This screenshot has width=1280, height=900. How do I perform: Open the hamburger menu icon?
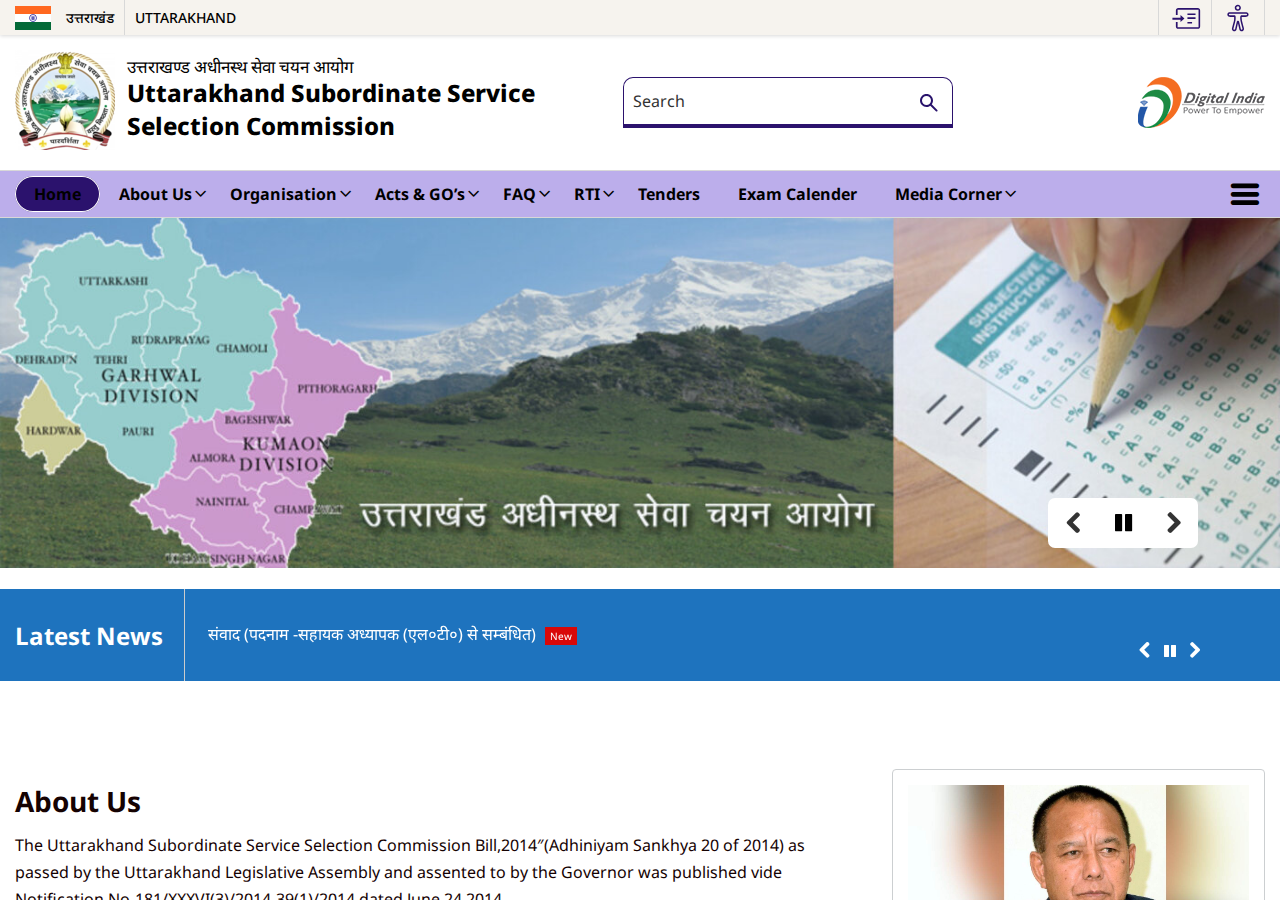(1245, 194)
